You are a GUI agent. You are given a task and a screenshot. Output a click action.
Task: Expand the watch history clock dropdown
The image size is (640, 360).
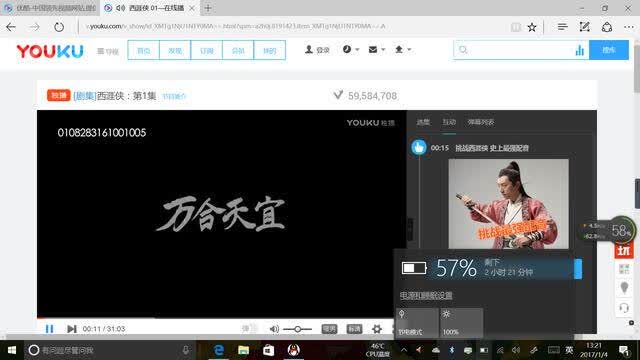point(351,49)
